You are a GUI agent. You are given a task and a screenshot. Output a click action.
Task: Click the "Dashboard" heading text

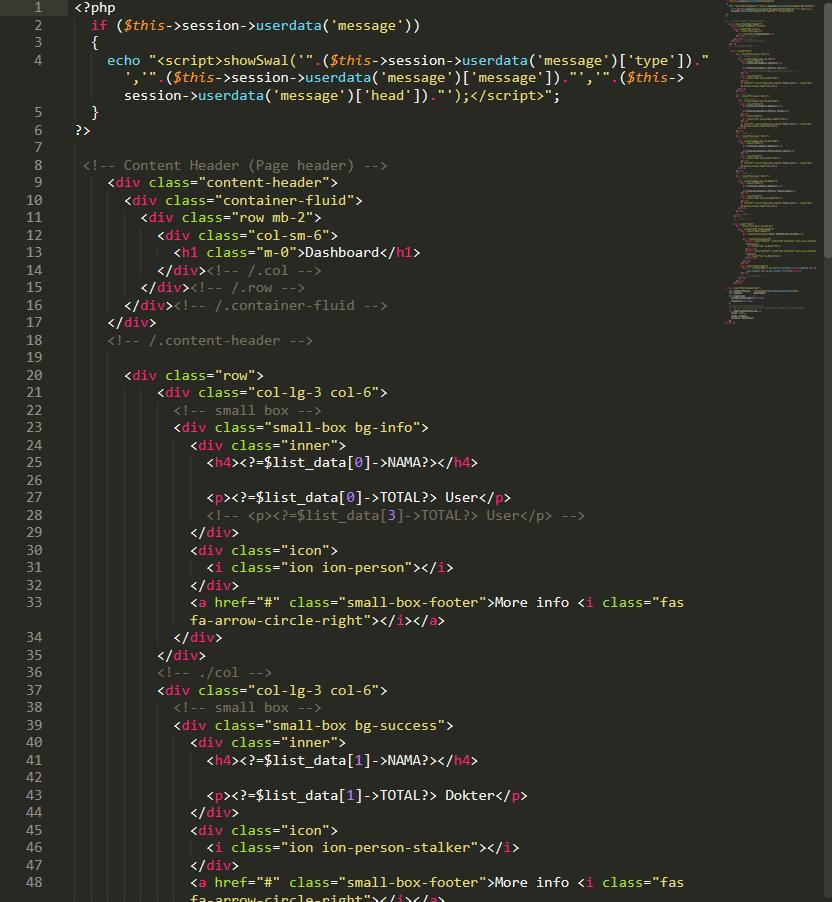pyautogui.click(x=342, y=253)
